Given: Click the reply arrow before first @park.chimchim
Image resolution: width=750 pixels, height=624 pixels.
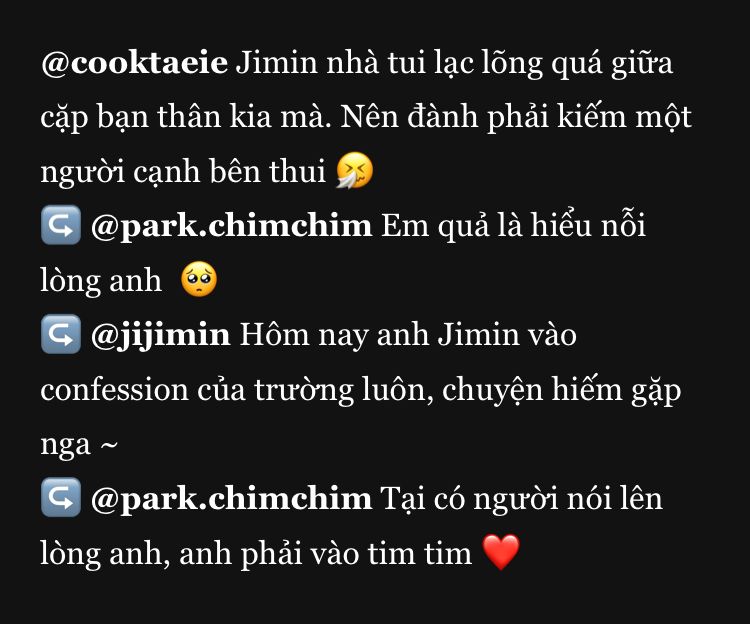Looking at the screenshot, I should click(x=61, y=225).
